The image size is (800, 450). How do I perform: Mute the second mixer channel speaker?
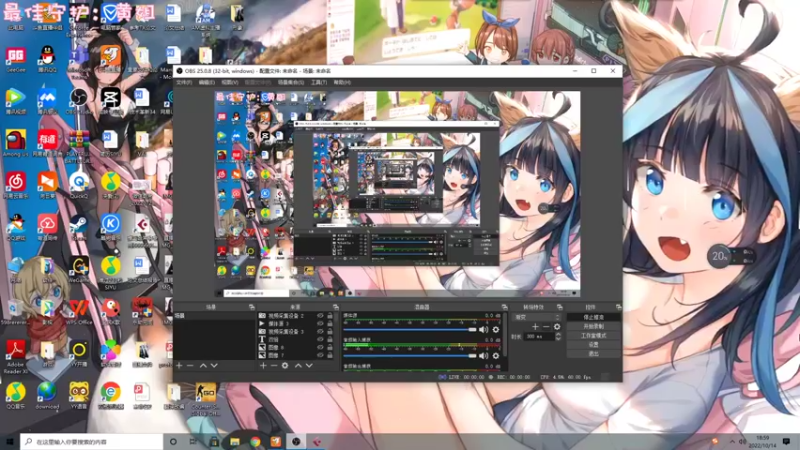(483, 356)
